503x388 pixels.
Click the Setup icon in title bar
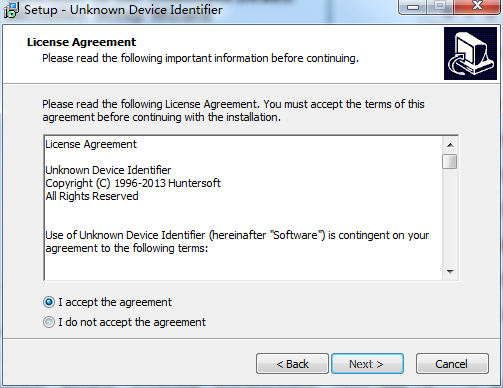click(x=11, y=10)
